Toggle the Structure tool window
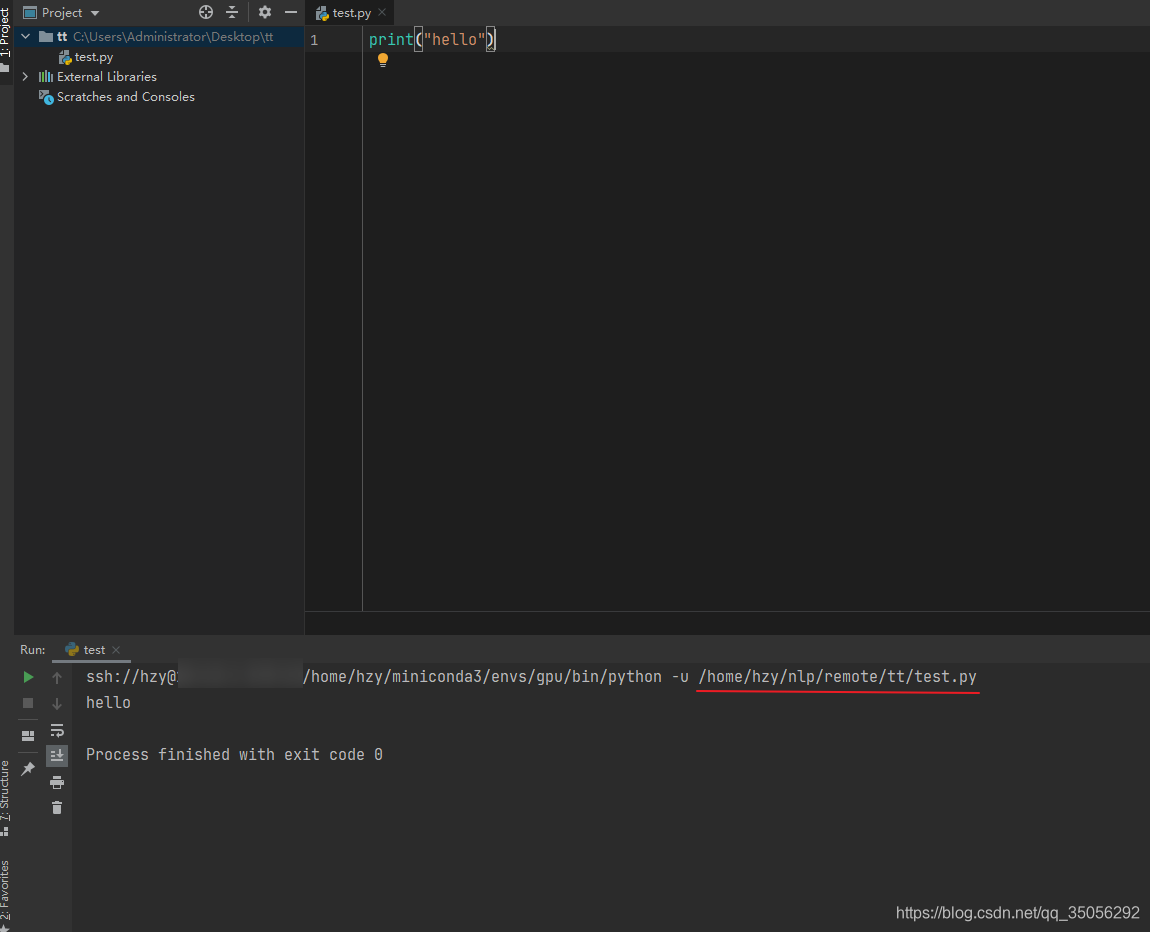 [x=8, y=793]
